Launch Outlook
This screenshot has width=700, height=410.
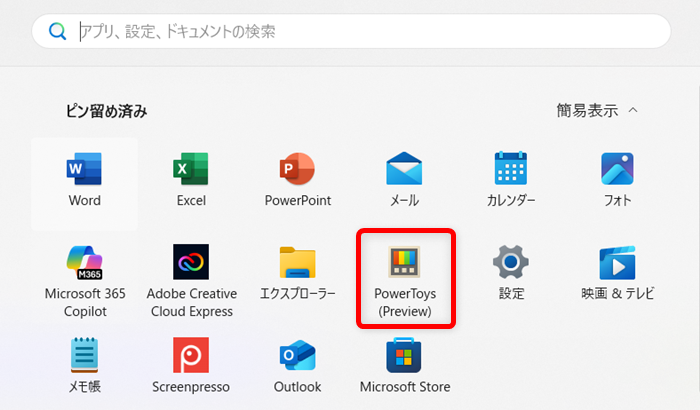pos(298,366)
